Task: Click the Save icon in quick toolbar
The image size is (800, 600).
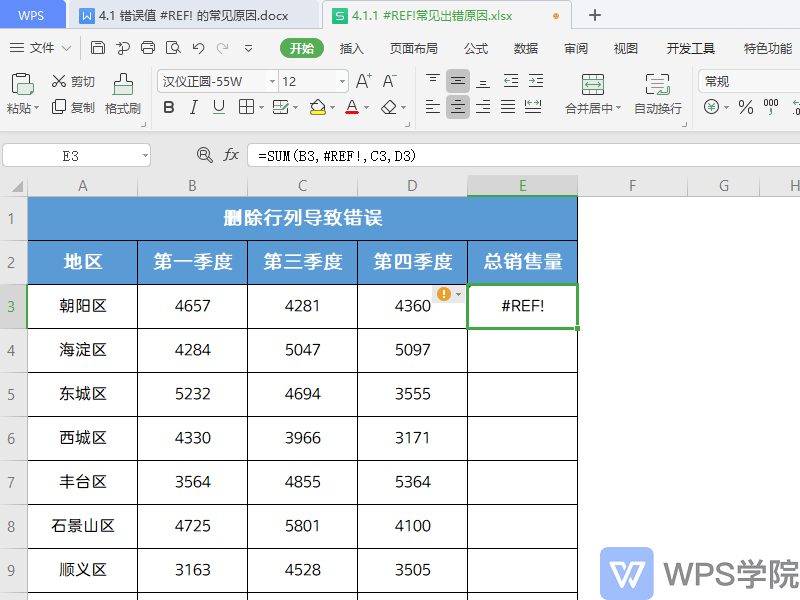Action: click(97, 48)
